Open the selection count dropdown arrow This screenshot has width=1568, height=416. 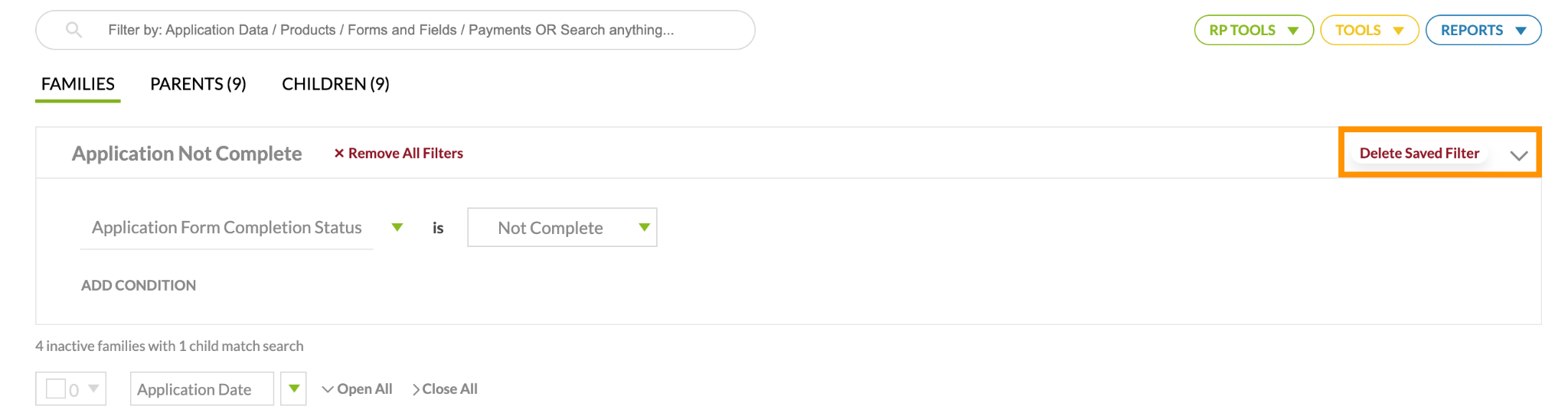(x=93, y=388)
